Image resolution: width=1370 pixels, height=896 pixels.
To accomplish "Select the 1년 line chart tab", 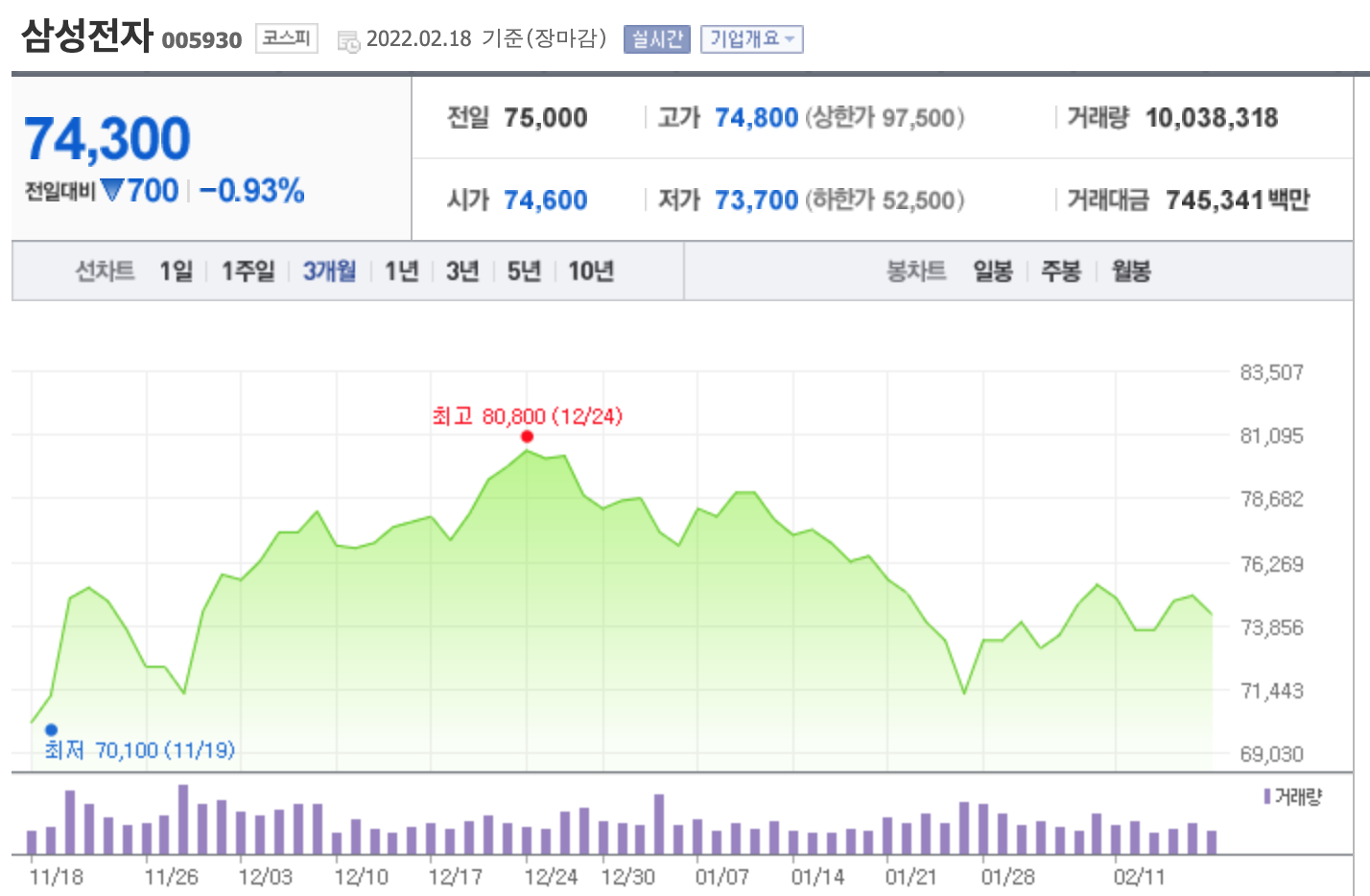I will click(402, 271).
